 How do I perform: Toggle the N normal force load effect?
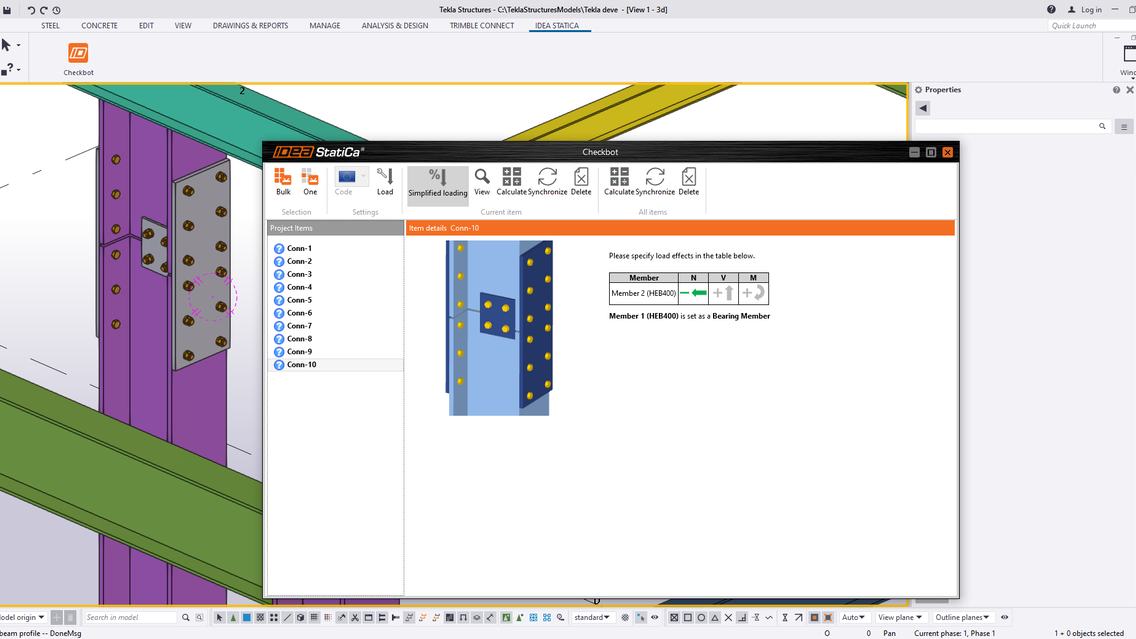click(693, 293)
